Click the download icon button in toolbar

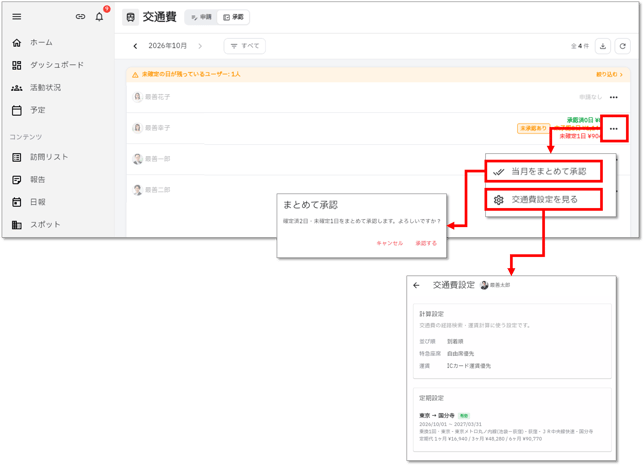pyautogui.click(x=603, y=46)
